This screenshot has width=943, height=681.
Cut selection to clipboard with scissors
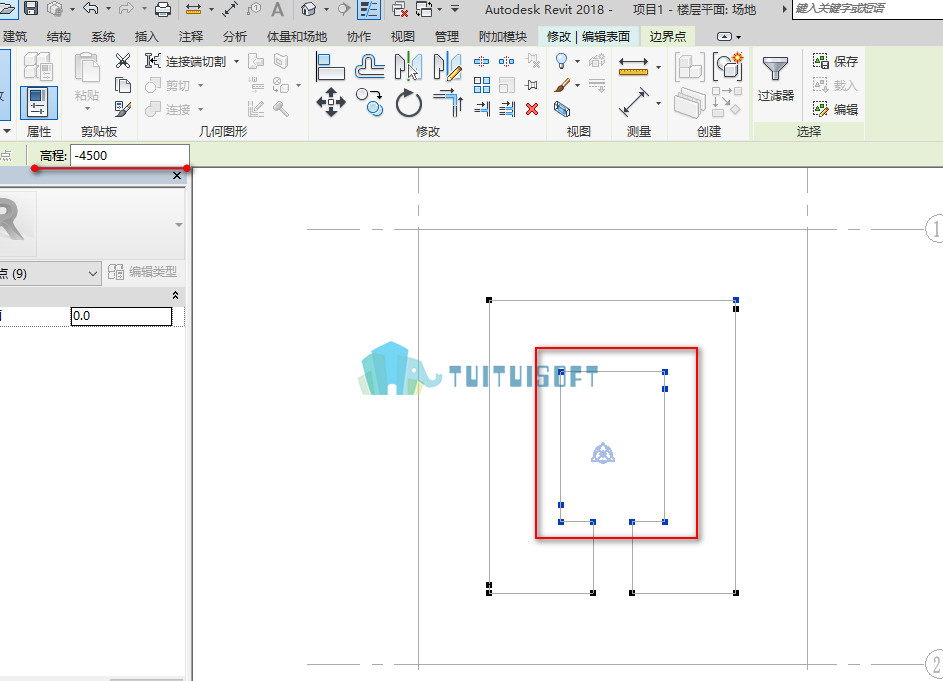coord(123,61)
